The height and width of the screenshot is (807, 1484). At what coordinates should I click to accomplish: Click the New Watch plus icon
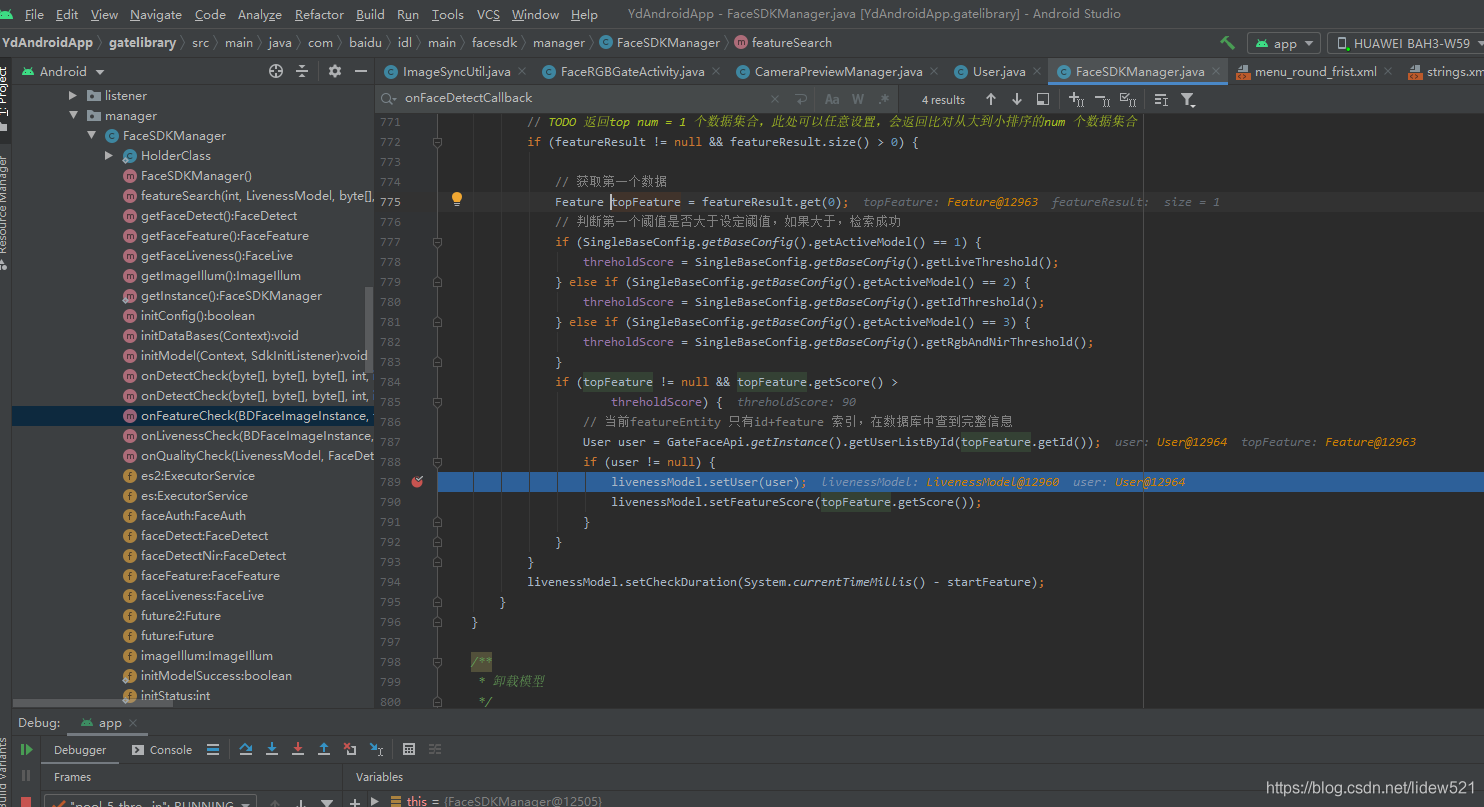[354, 801]
